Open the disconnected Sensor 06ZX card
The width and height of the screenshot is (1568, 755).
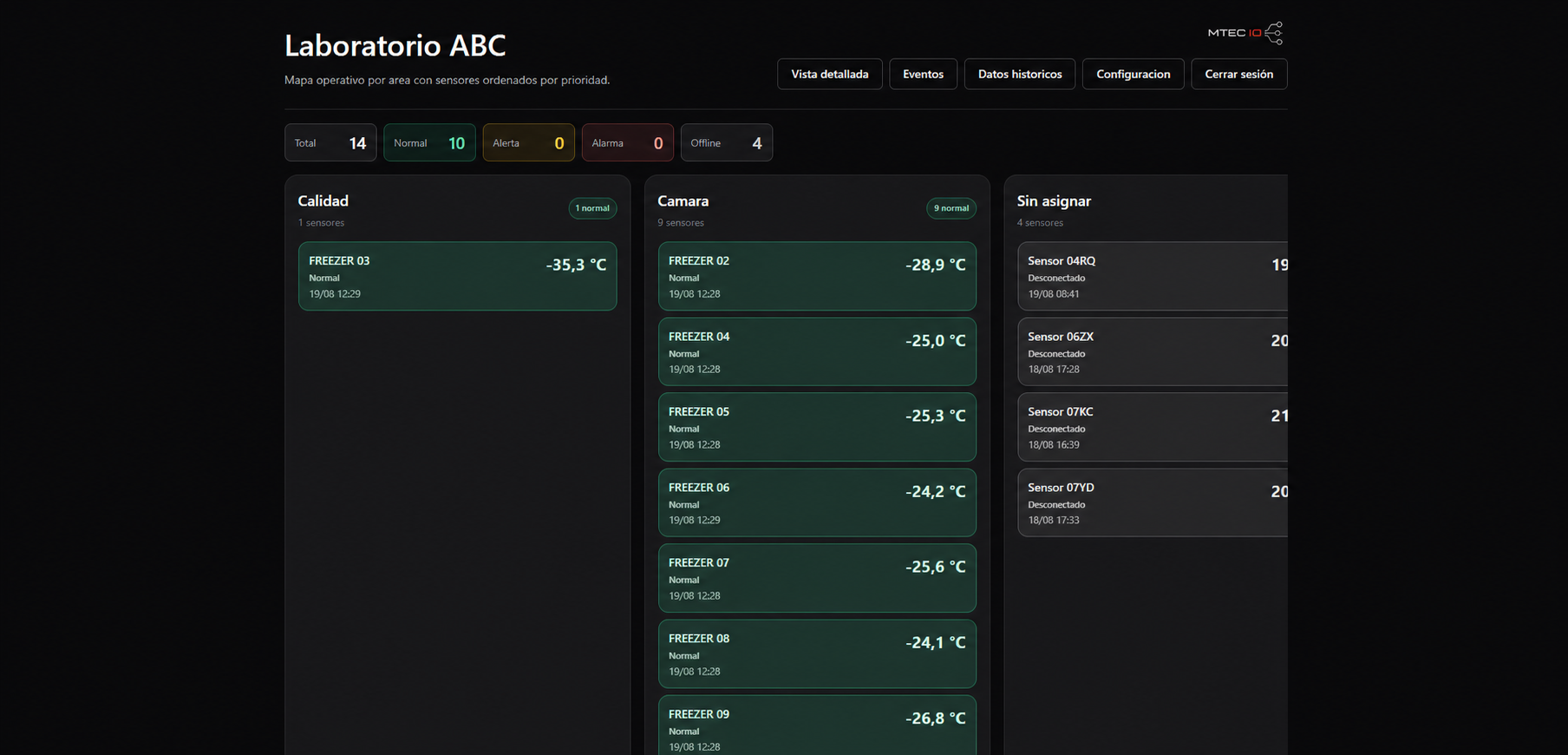tap(1153, 351)
